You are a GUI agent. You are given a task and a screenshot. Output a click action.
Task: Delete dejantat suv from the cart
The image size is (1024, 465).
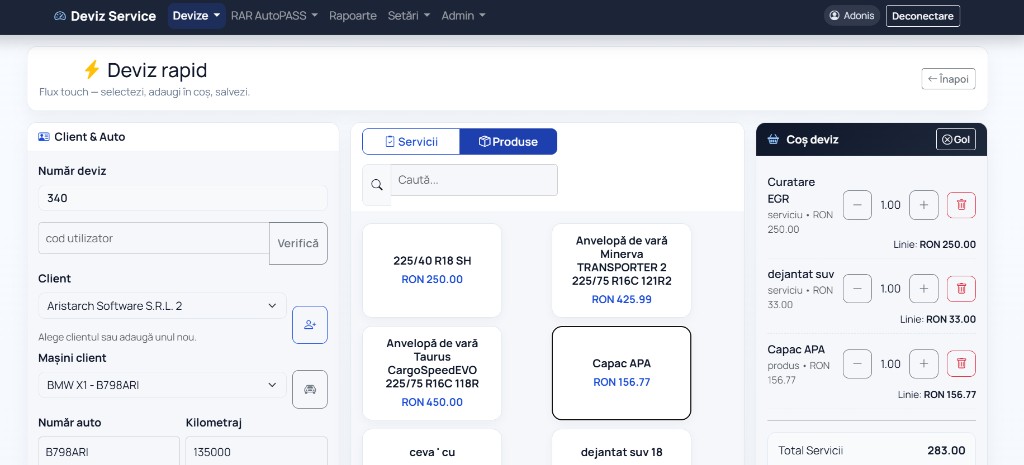961,289
